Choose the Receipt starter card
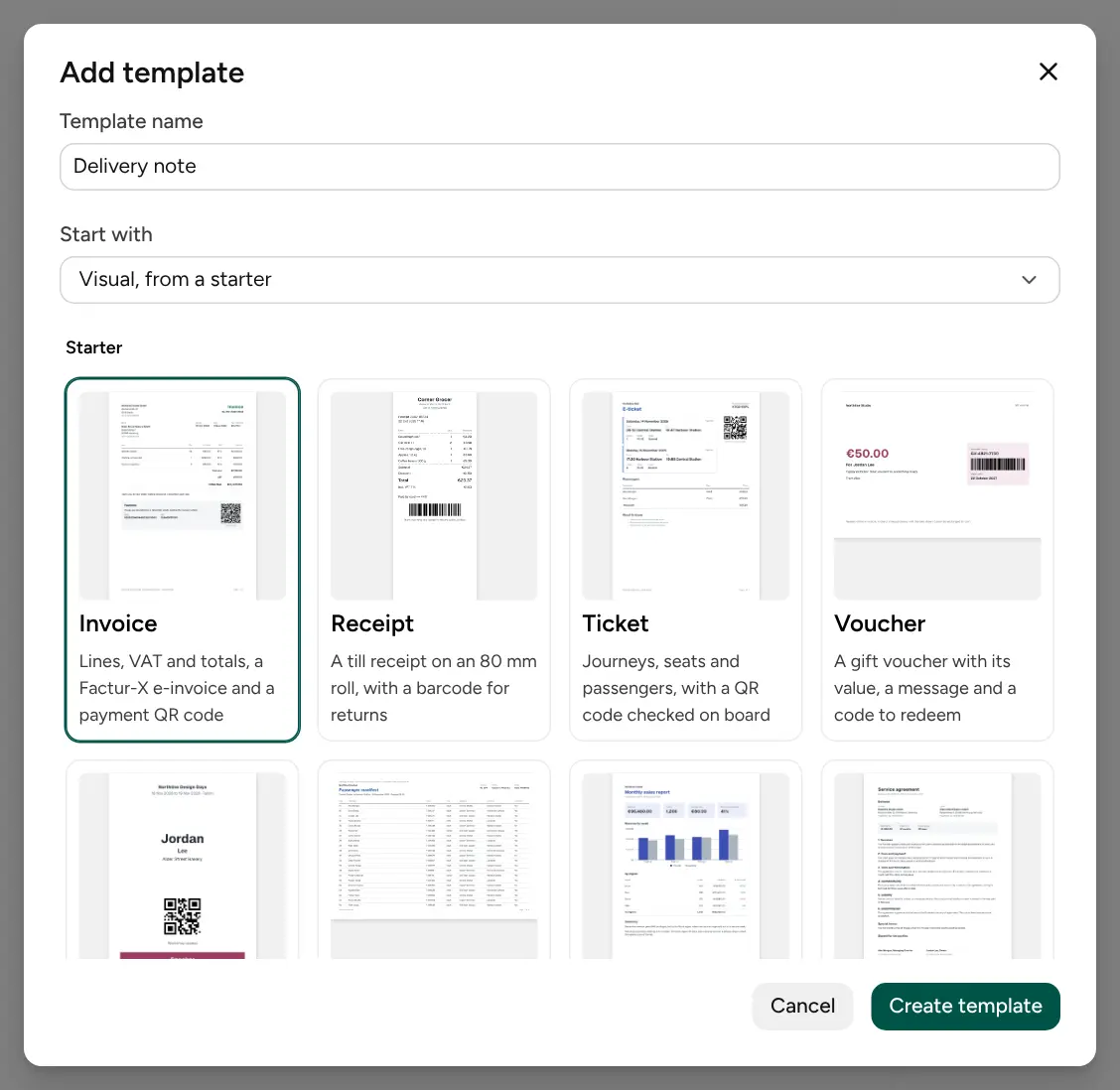The height and width of the screenshot is (1090, 1120). [434, 559]
